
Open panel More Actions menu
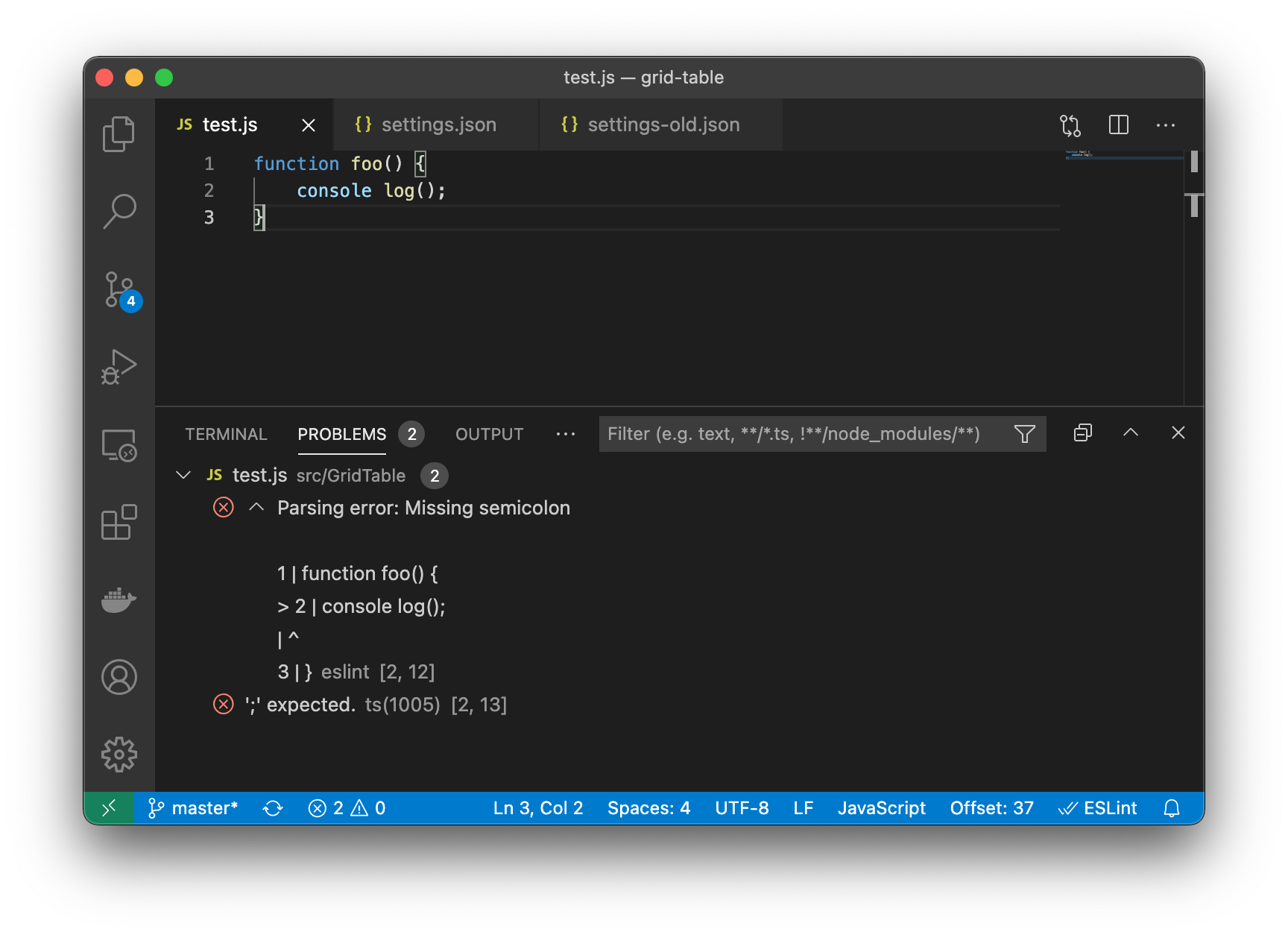566,434
